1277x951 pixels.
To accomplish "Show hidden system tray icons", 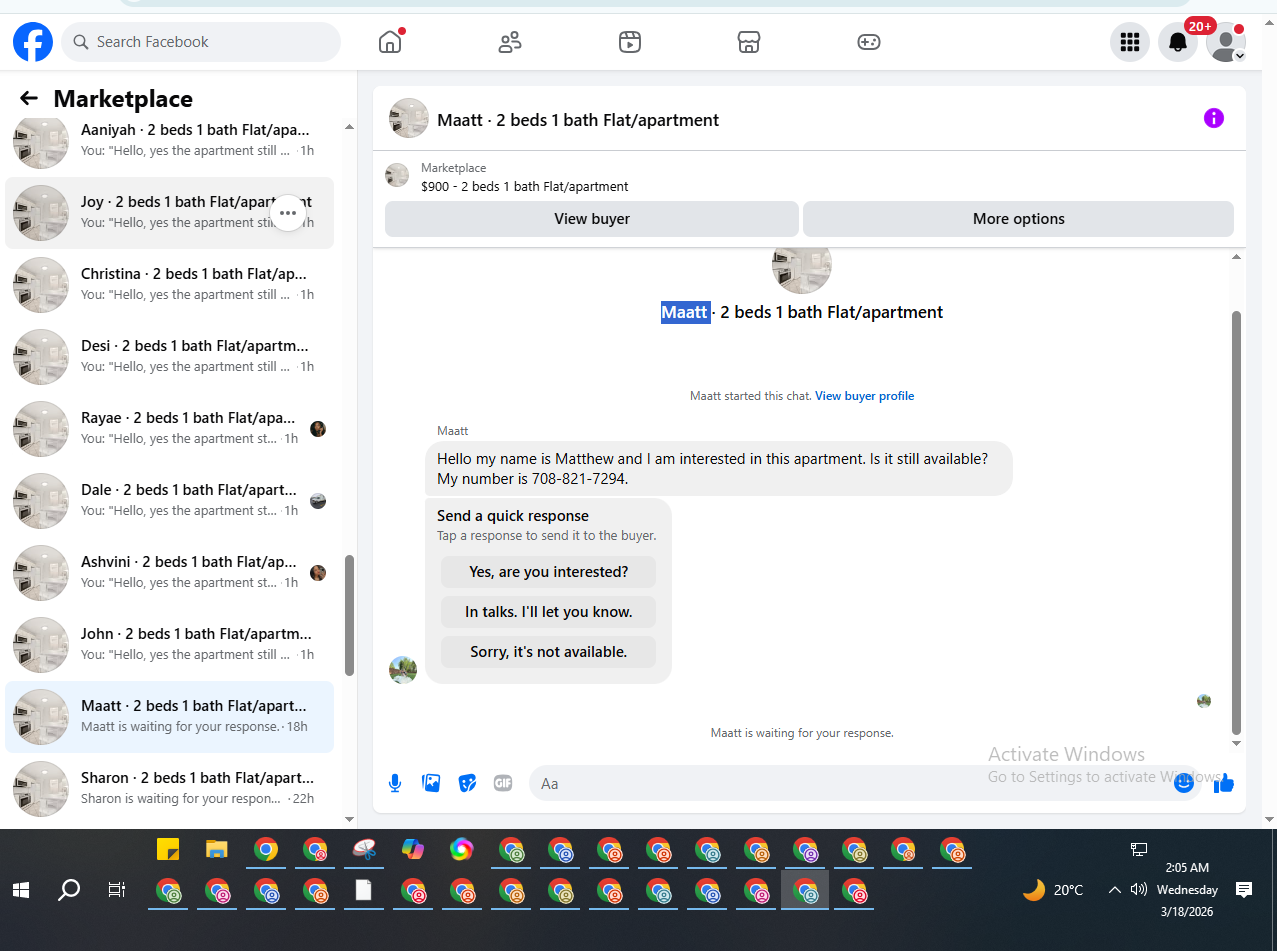I will click(x=1115, y=889).
